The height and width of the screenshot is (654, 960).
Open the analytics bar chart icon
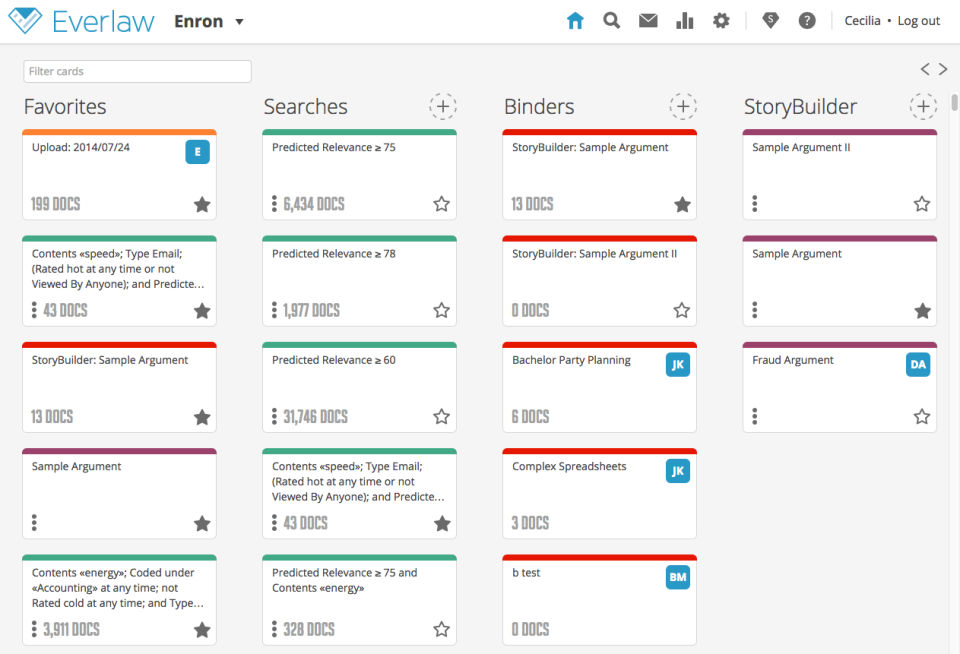(684, 21)
